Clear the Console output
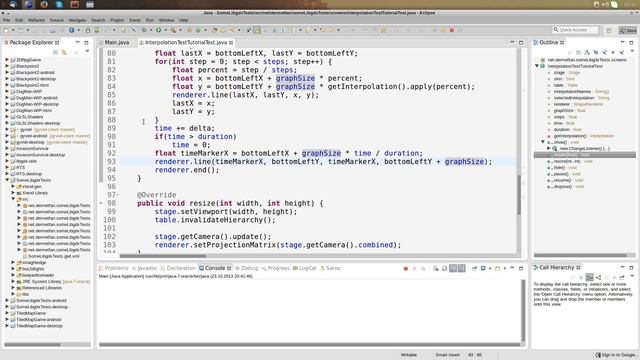 coord(436,268)
